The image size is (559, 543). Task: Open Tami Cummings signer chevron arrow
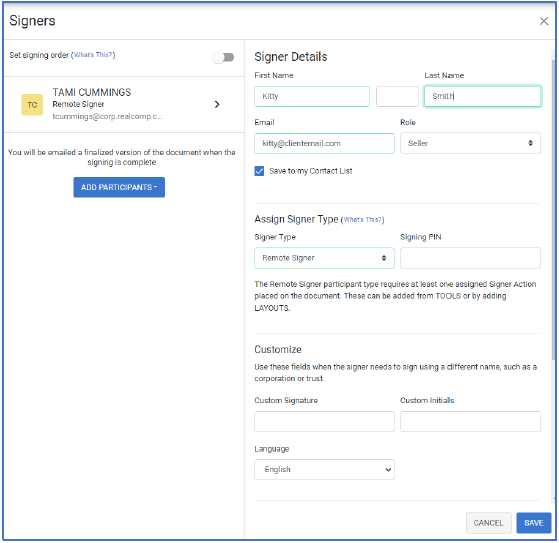pyautogui.click(x=217, y=104)
